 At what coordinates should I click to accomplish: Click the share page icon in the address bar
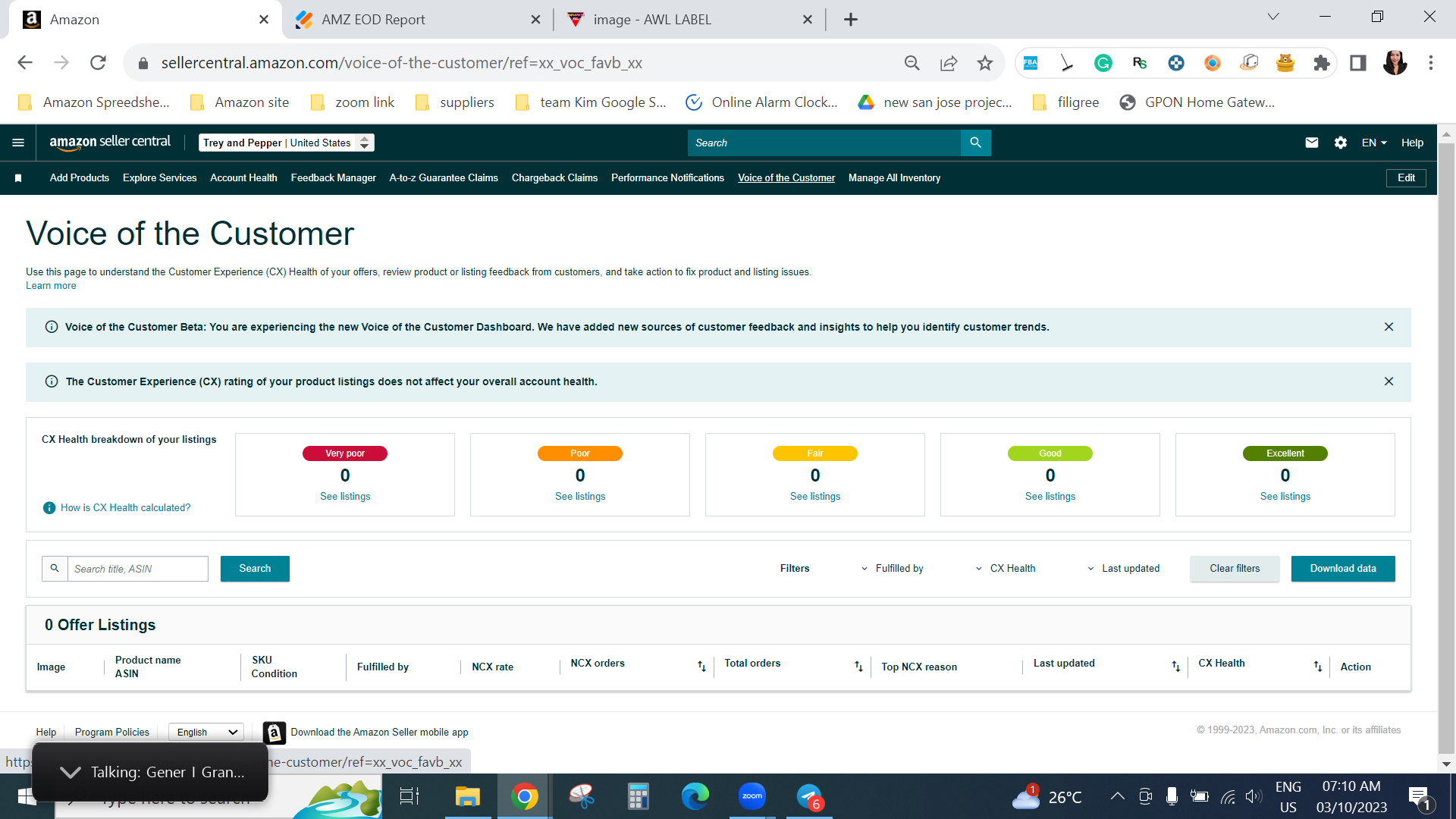point(949,63)
